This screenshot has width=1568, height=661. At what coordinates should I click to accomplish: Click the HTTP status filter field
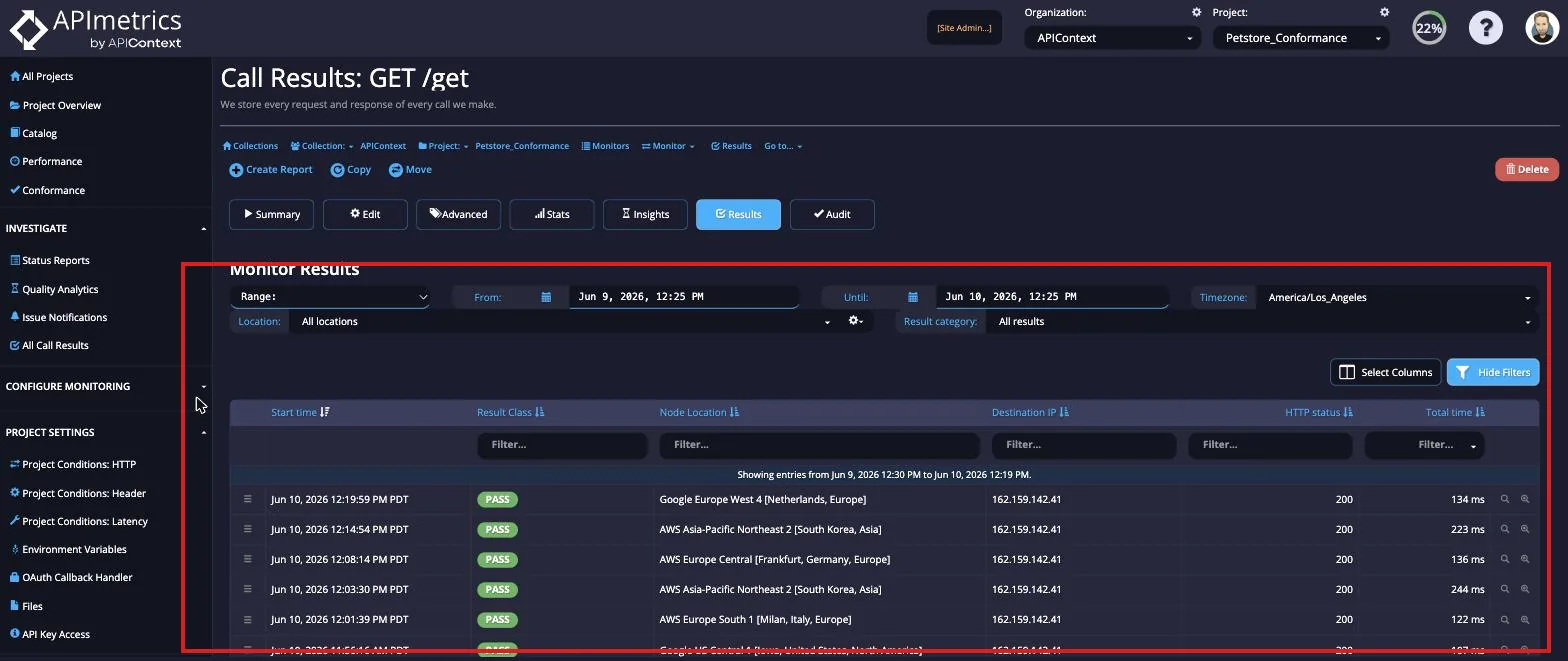pos(1270,444)
